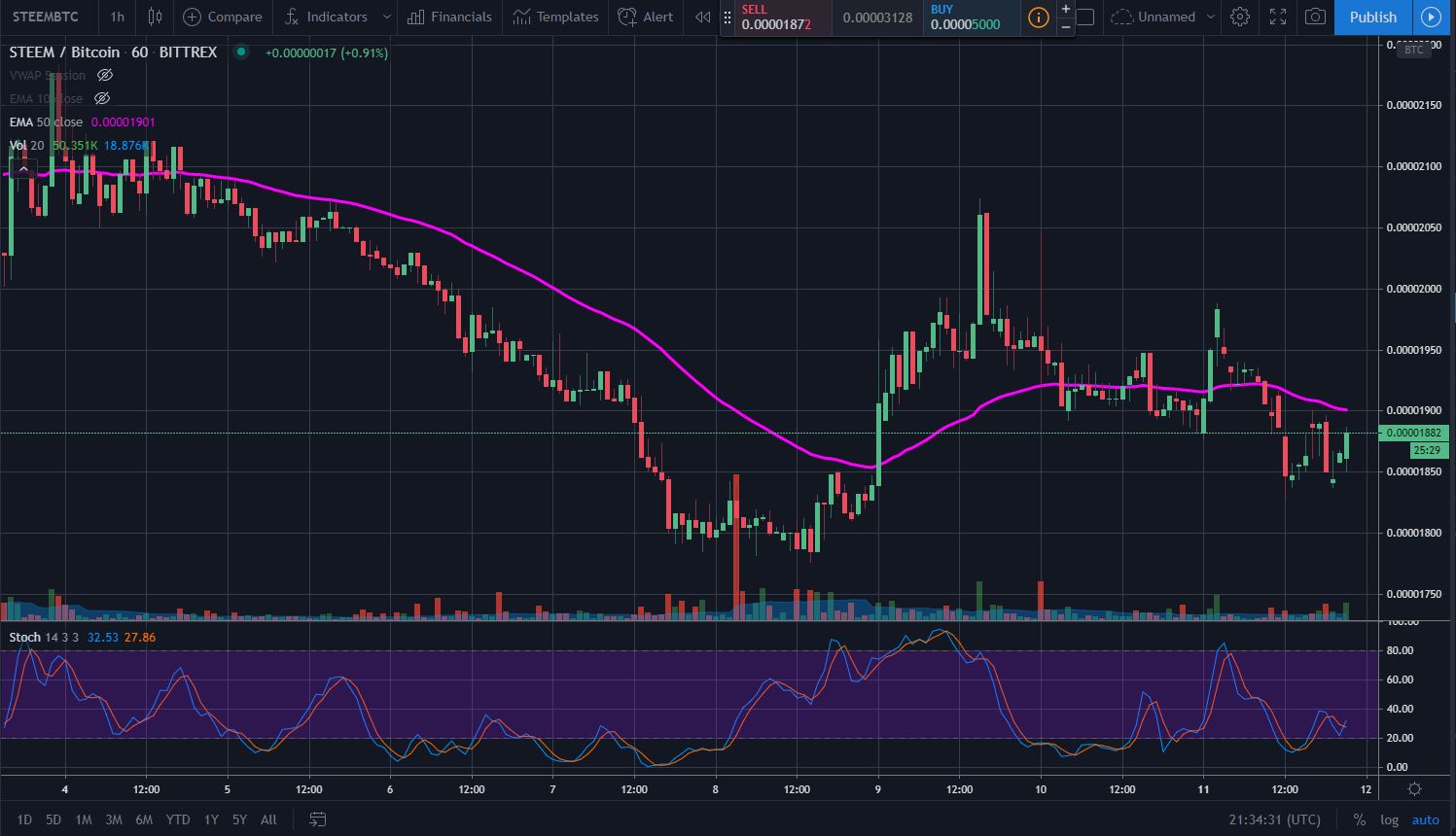Increase order quantity with plus stepper
The image size is (1456, 836).
pyautogui.click(x=1066, y=9)
